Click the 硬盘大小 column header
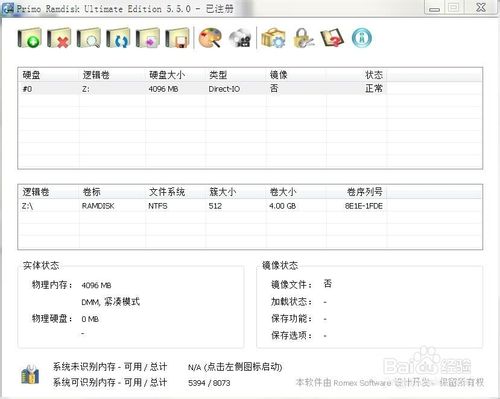The image size is (500, 399). [x=175, y=75]
